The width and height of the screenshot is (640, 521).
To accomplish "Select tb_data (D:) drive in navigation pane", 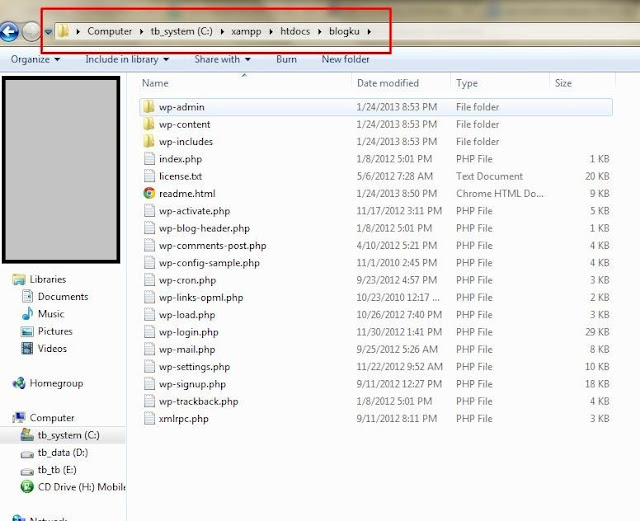I will point(62,452).
